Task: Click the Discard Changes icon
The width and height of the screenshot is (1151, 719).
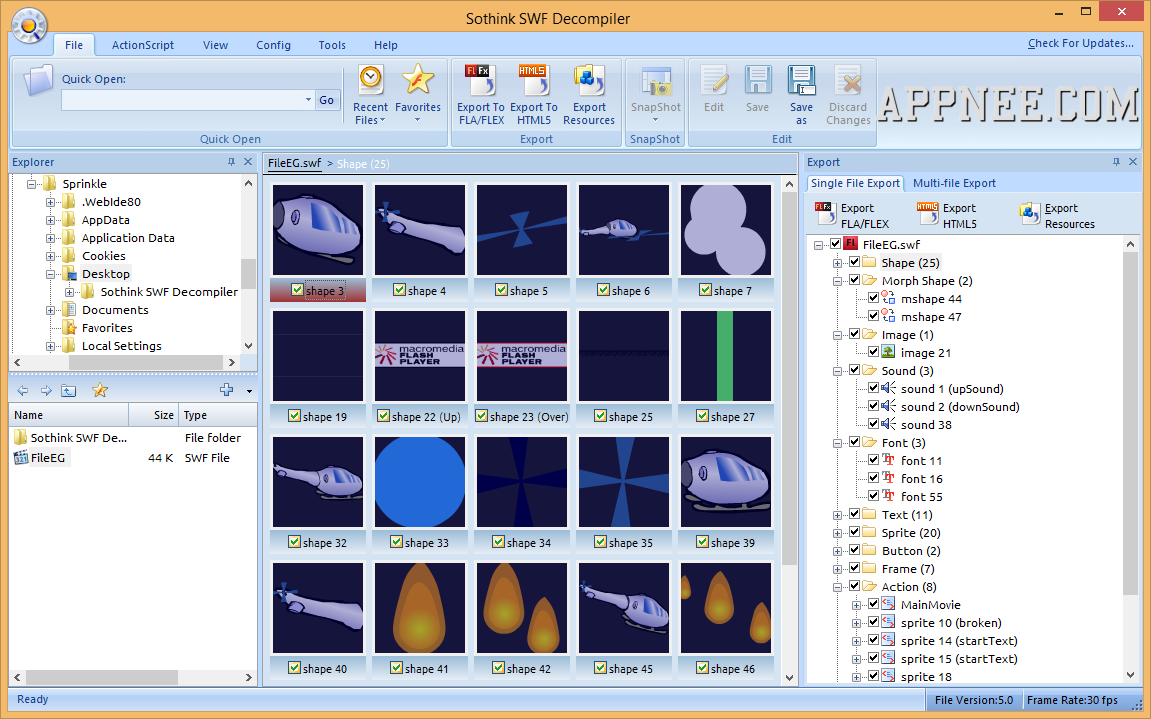Action: [x=848, y=79]
